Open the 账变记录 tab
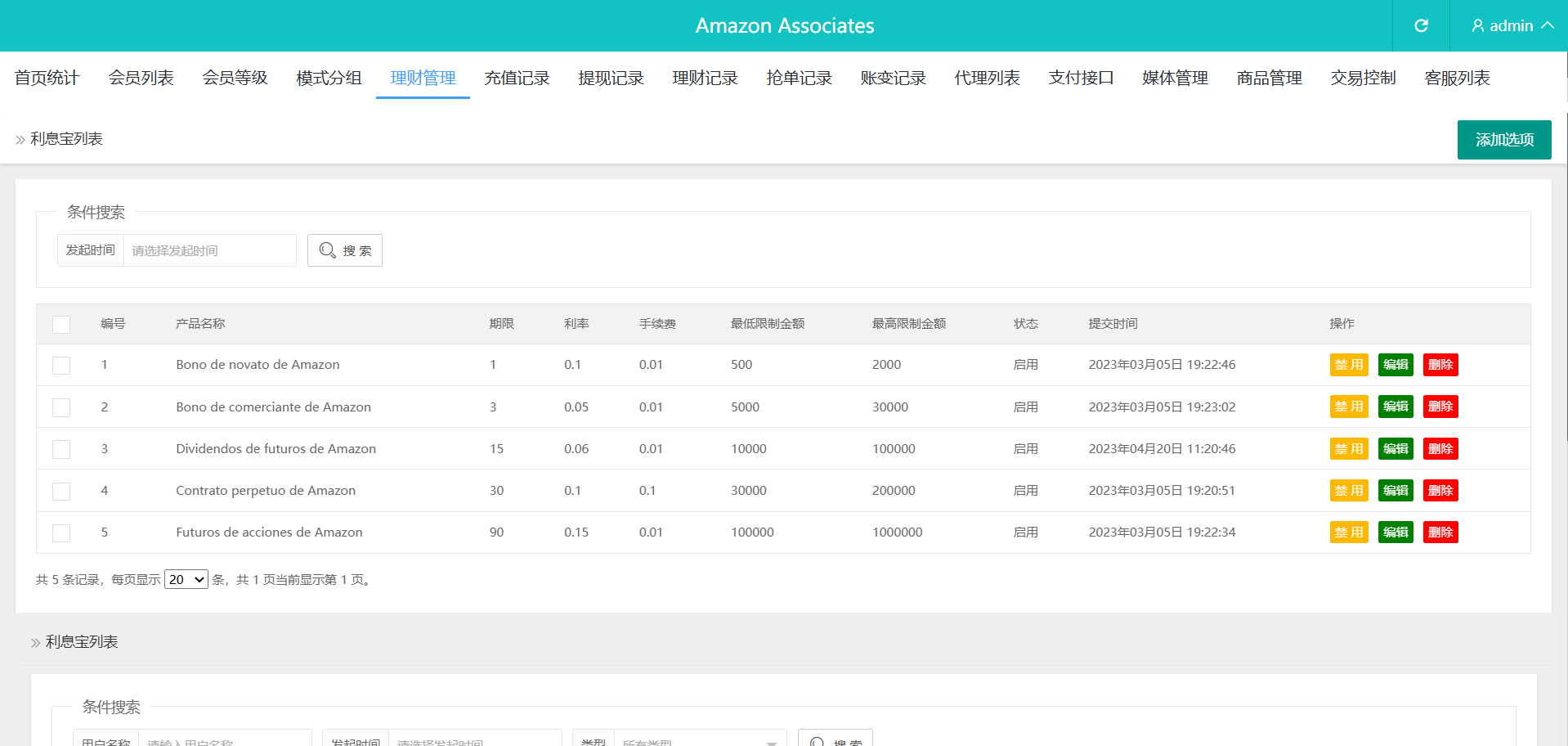 click(x=893, y=78)
